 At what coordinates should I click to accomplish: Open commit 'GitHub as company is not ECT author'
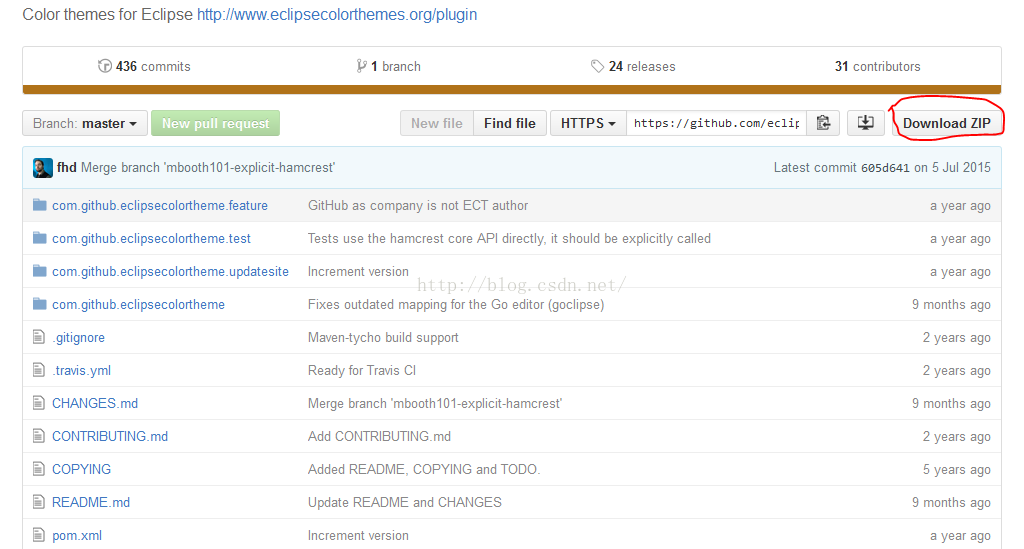tap(418, 206)
